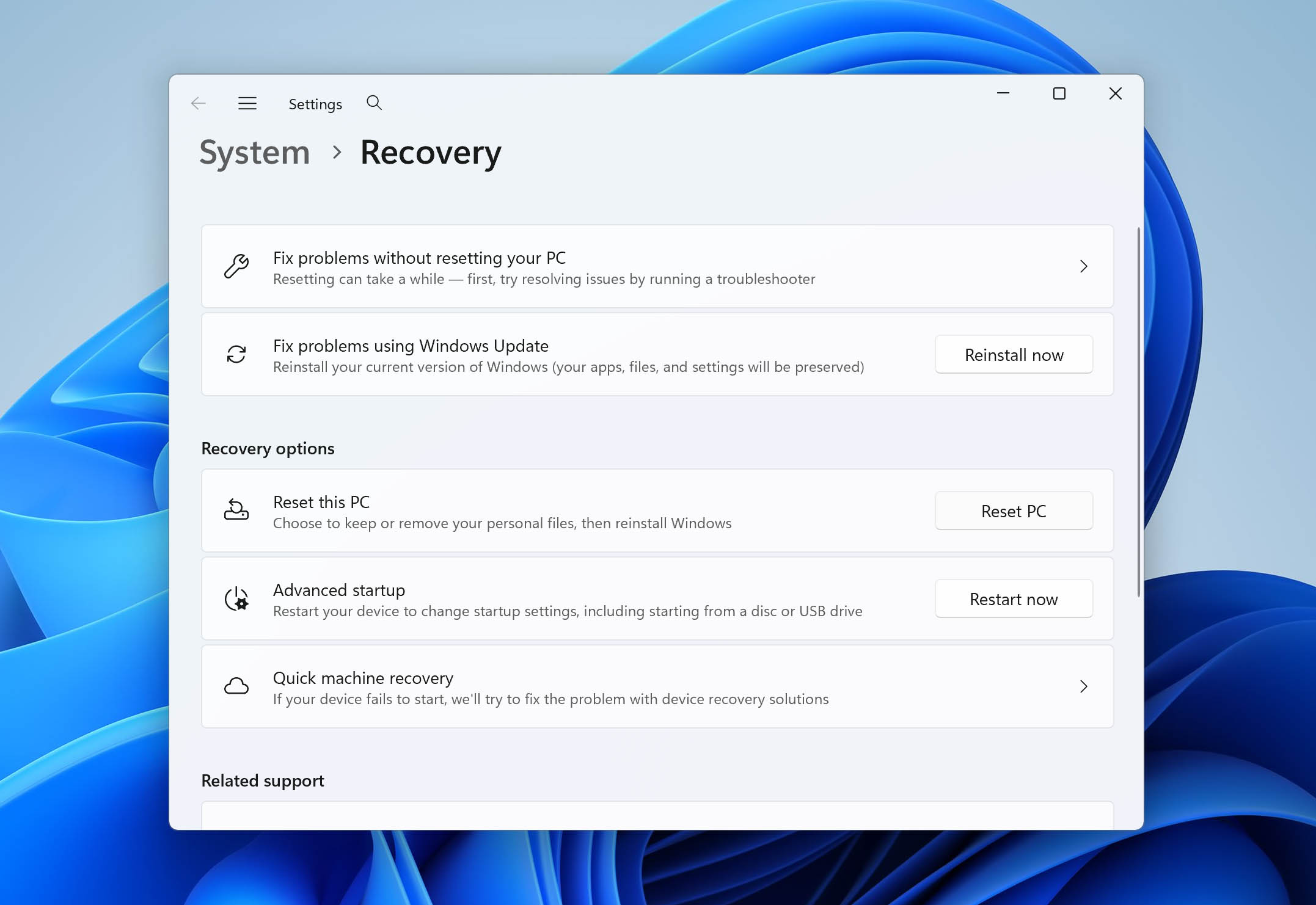Click the Advanced startup power icon

(x=238, y=598)
